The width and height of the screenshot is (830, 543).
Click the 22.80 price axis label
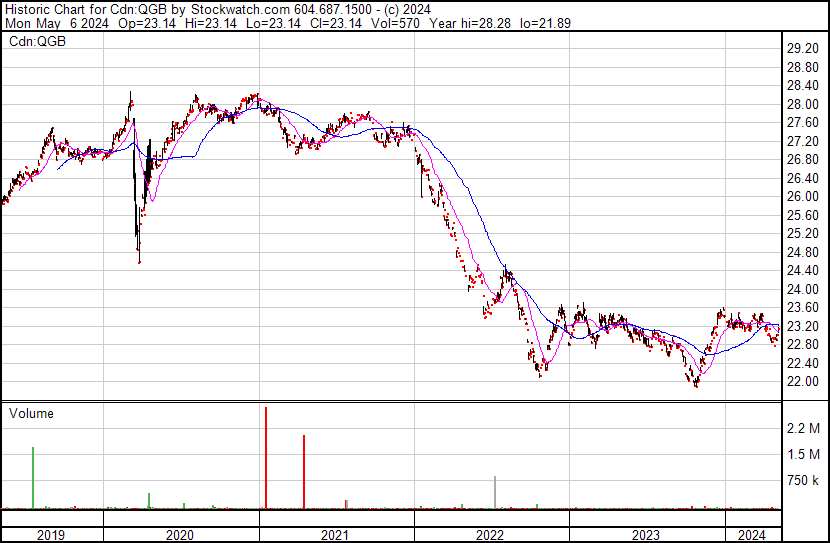(802, 345)
